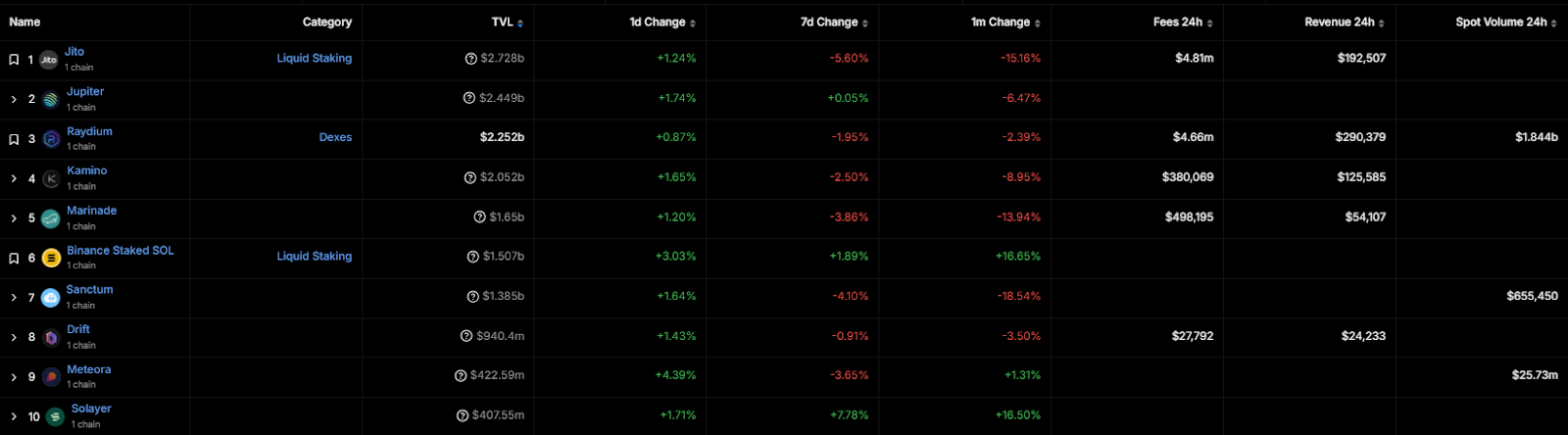Toggle the bookmark for Raydium
Image resolution: width=1568 pixels, height=435 pixels.
pyautogui.click(x=14, y=139)
